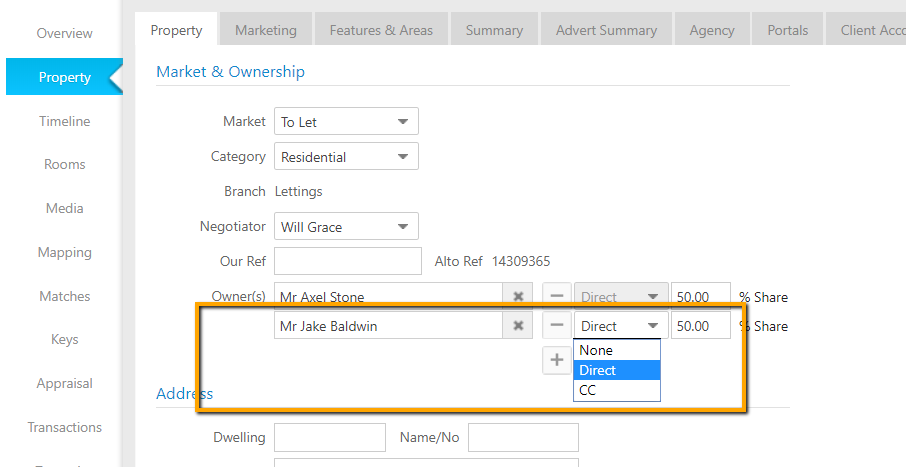Open the Features & Areas tab

[381, 30]
